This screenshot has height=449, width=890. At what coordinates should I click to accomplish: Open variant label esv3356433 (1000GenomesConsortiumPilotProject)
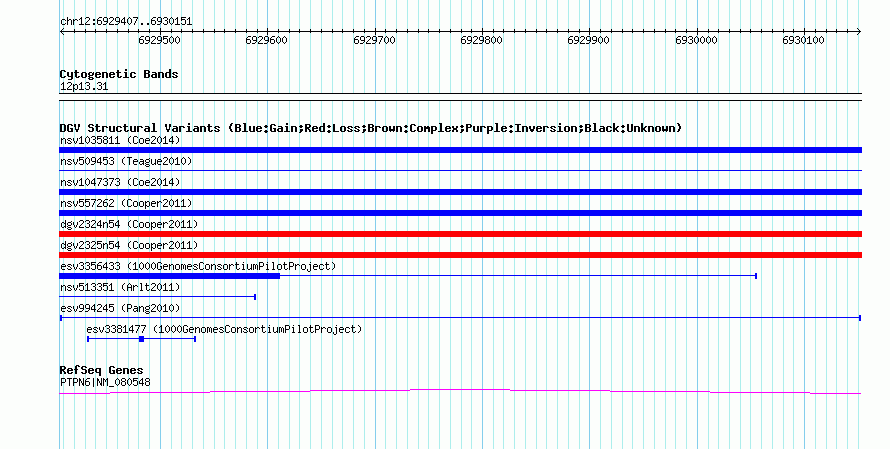198,266
